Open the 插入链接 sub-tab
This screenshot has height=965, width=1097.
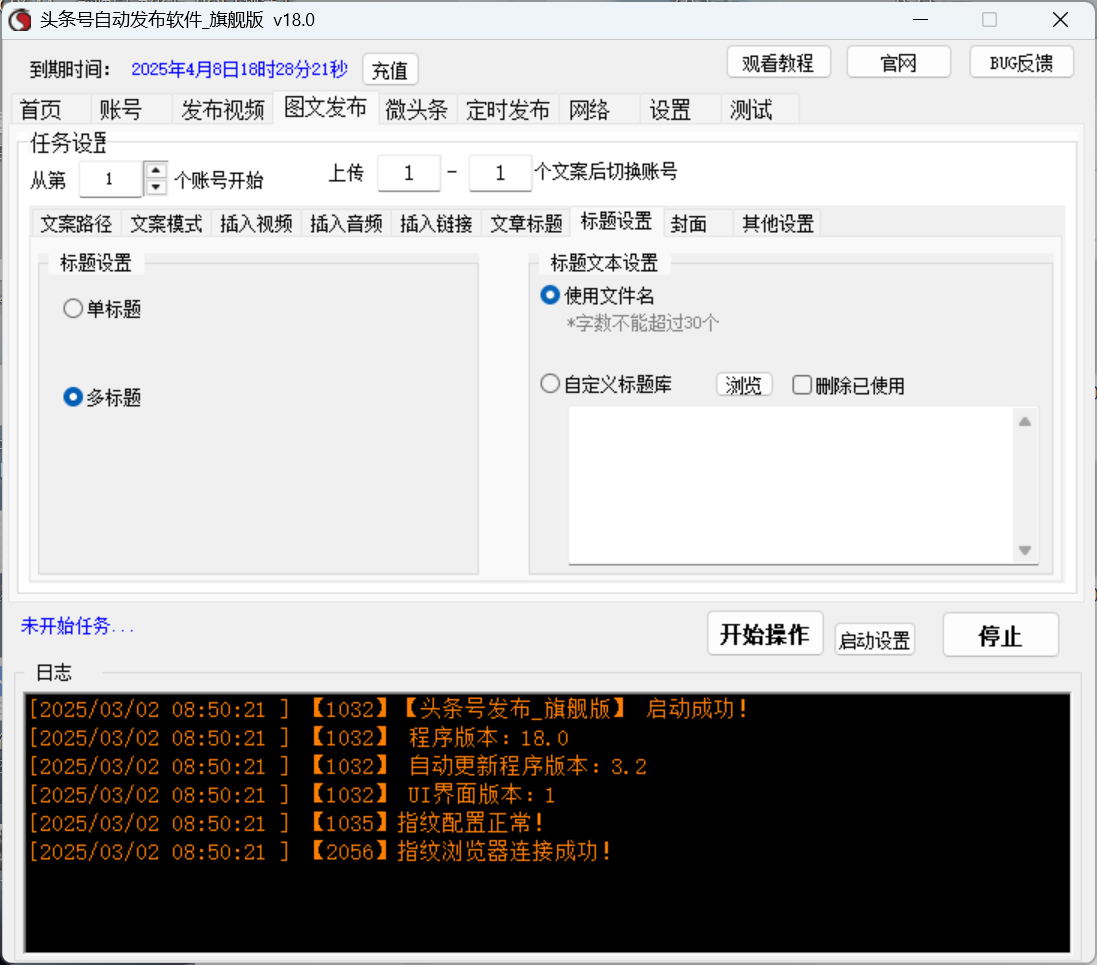(x=437, y=224)
